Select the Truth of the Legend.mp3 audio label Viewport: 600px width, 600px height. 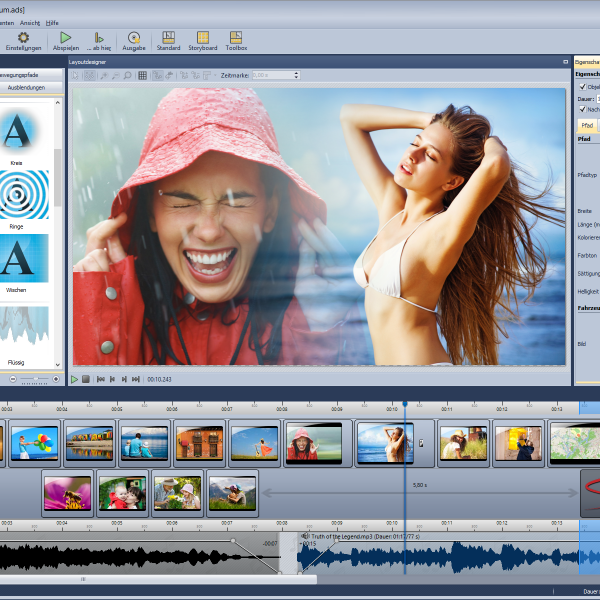click(x=365, y=536)
